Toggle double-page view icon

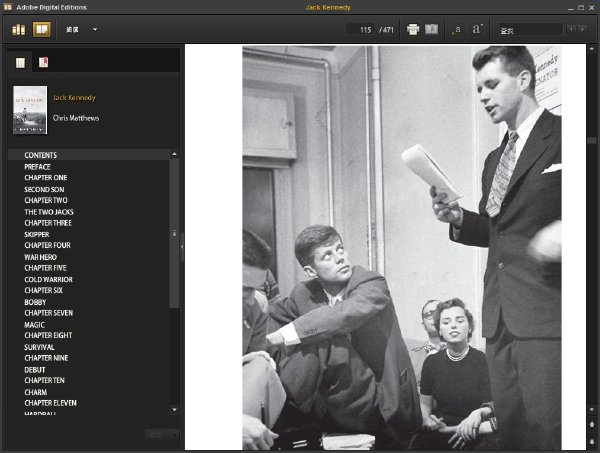(431, 29)
